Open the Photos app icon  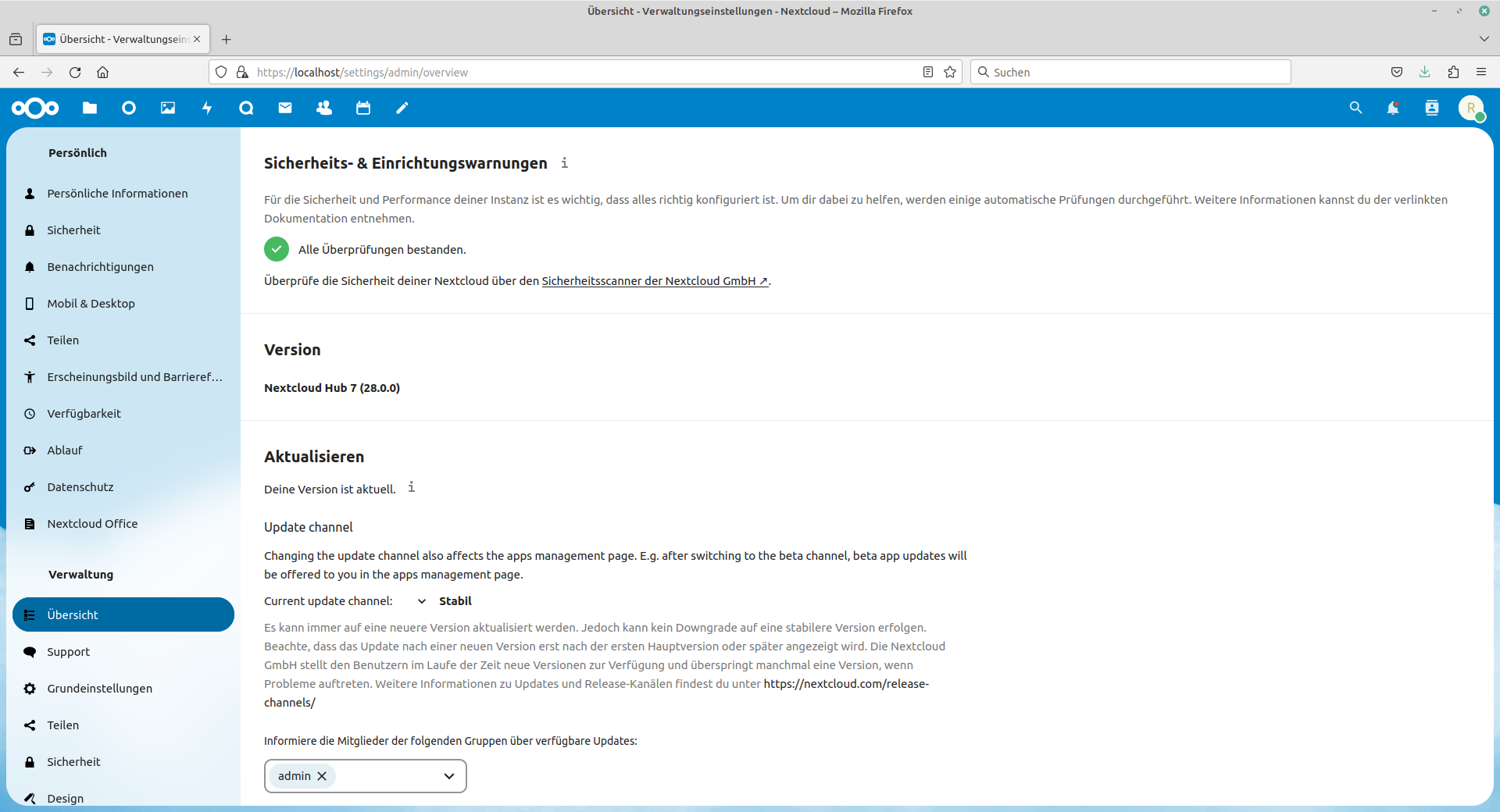pyautogui.click(x=168, y=108)
